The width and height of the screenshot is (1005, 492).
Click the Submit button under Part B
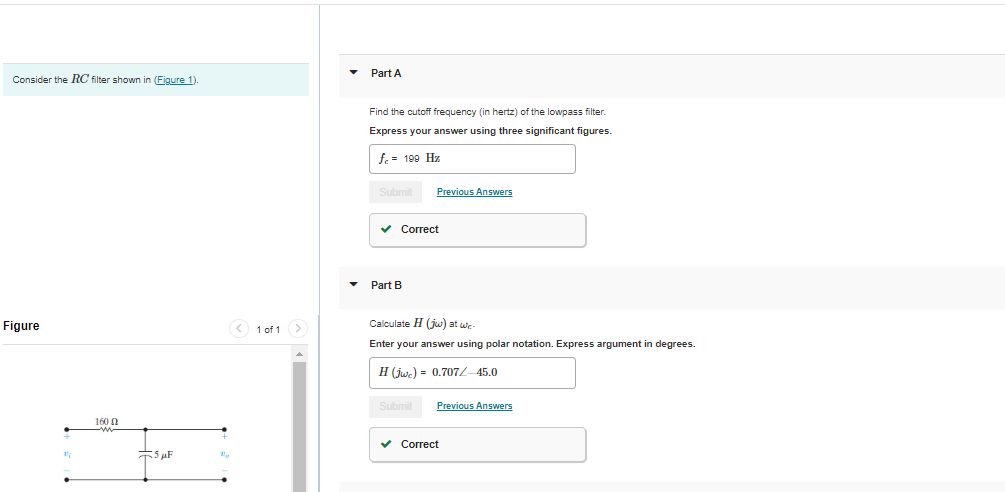tap(395, 406)
